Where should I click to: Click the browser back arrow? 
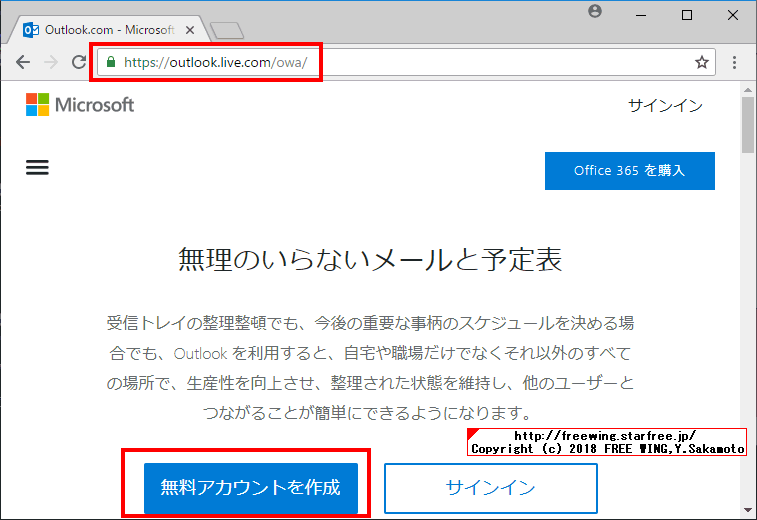(23, 62)
